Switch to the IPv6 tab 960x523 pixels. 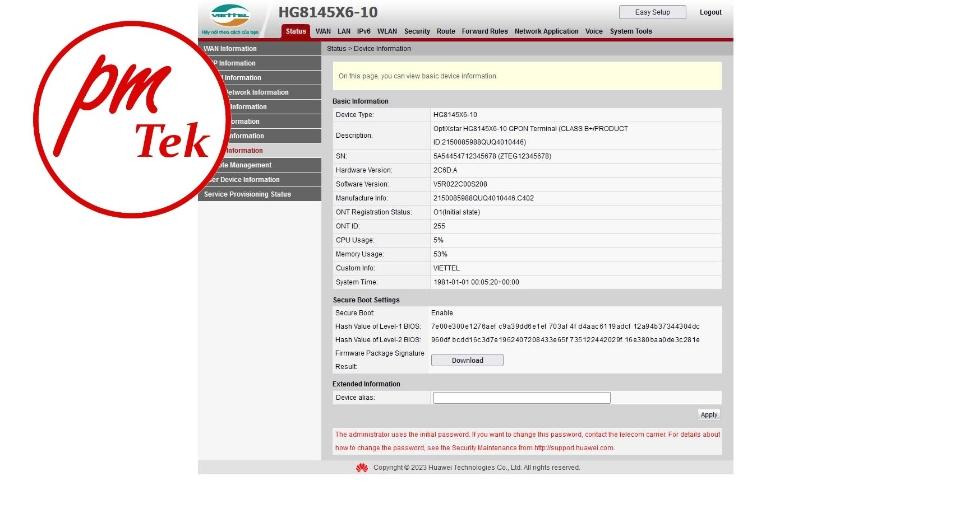(x=364, y=31)
